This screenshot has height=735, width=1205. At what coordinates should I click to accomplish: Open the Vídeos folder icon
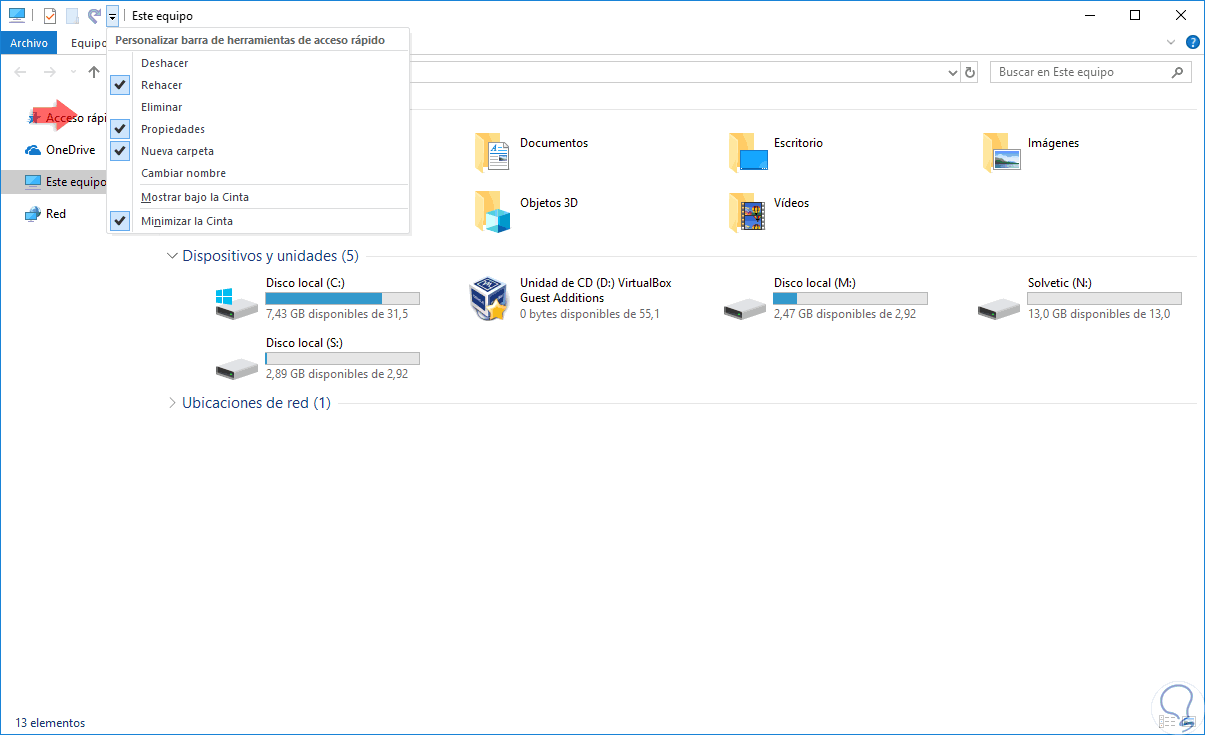point(748,212)
